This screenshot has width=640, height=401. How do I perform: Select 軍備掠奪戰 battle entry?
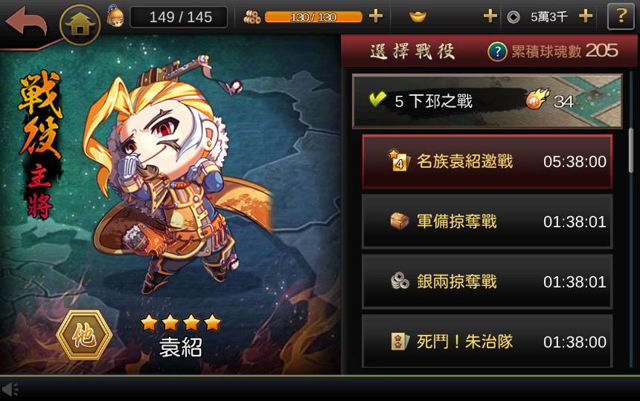pos(487,222)
